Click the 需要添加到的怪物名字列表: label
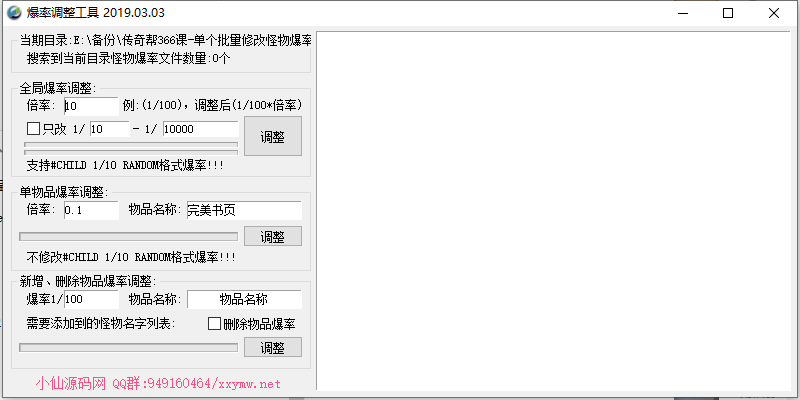 click(101, 323)
